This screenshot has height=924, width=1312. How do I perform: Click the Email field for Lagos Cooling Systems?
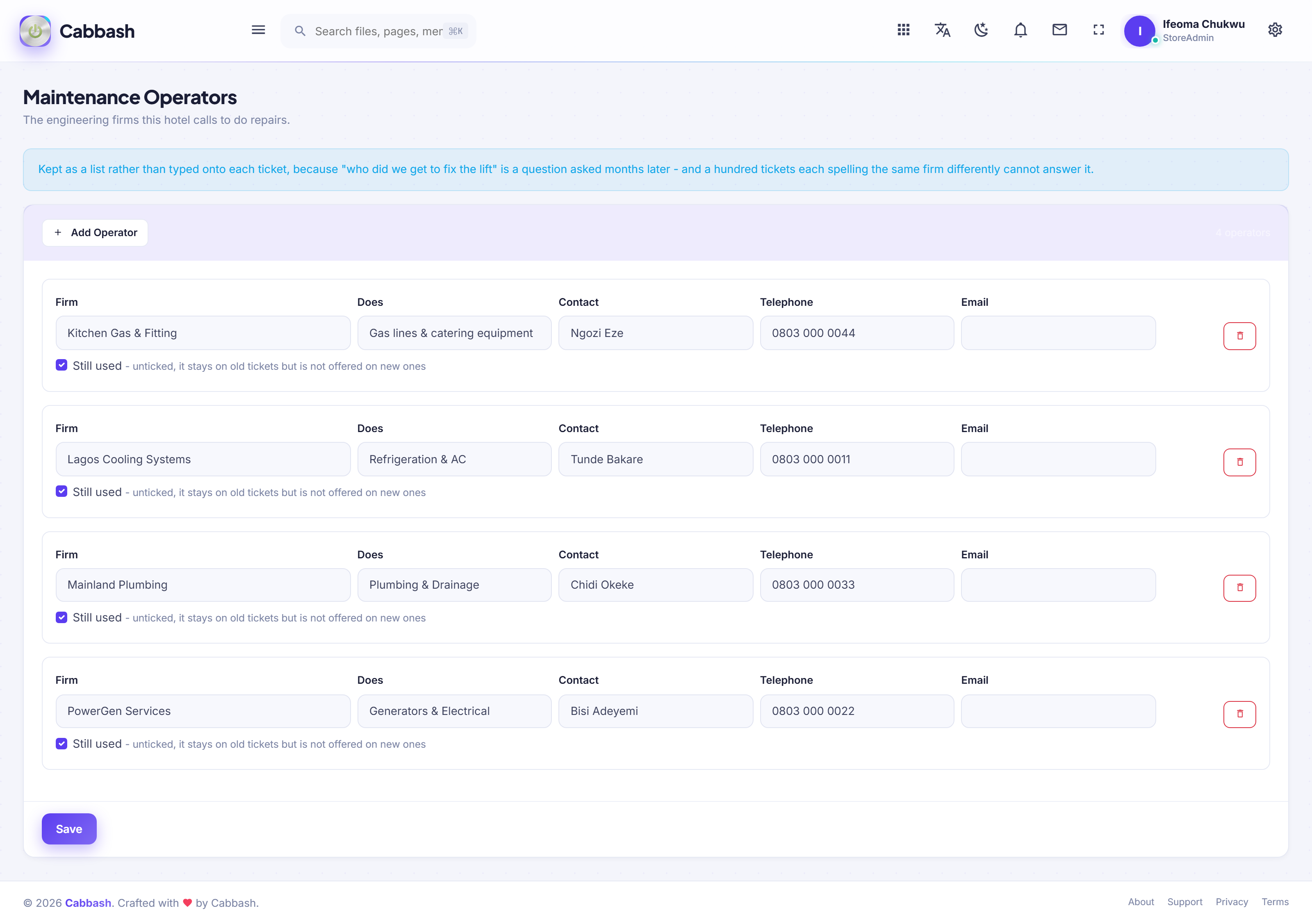pos(1058,460)
